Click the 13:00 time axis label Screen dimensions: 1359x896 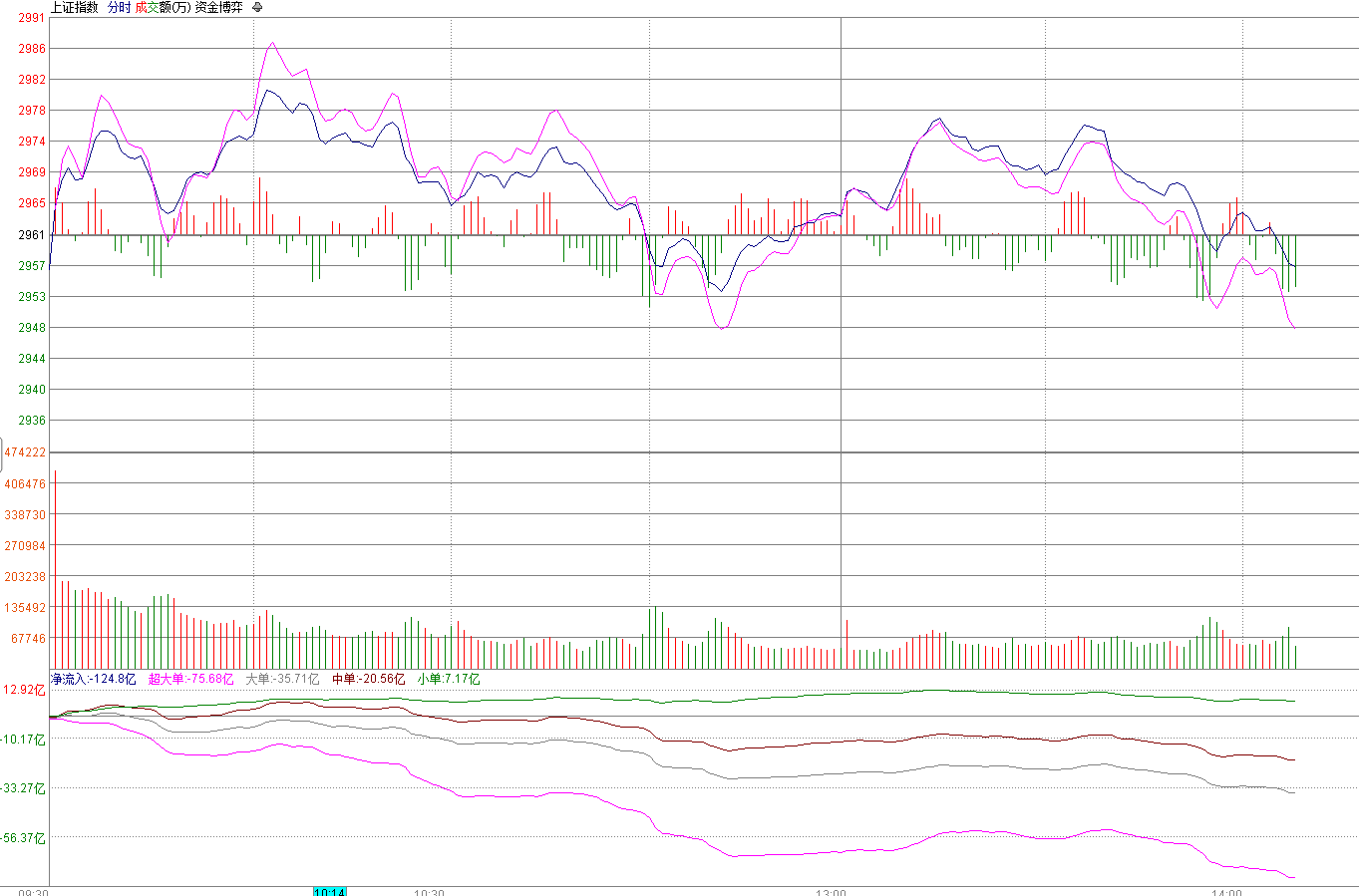pos(831,891)
